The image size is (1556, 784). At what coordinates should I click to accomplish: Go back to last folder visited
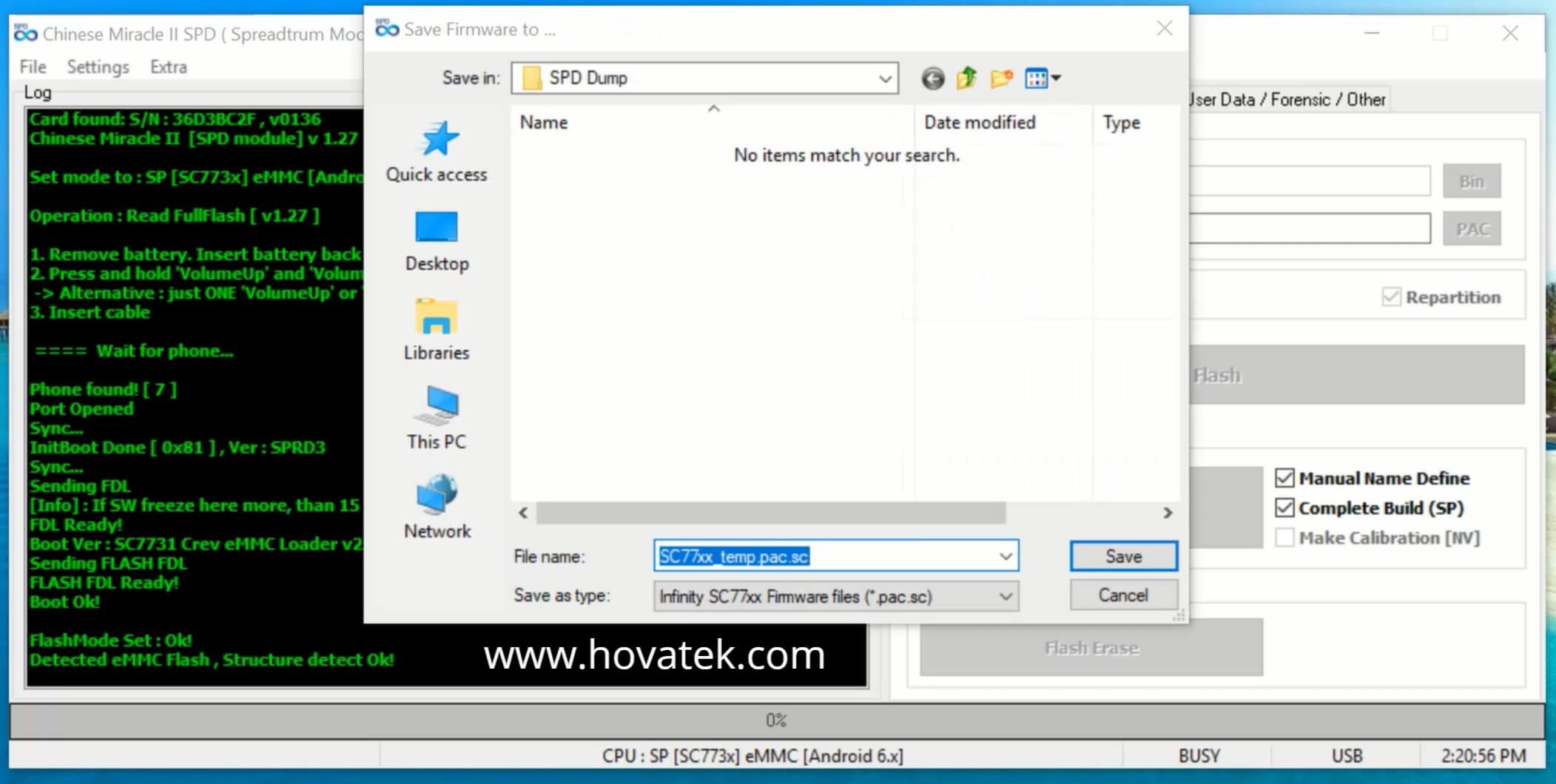click(932, 78)
